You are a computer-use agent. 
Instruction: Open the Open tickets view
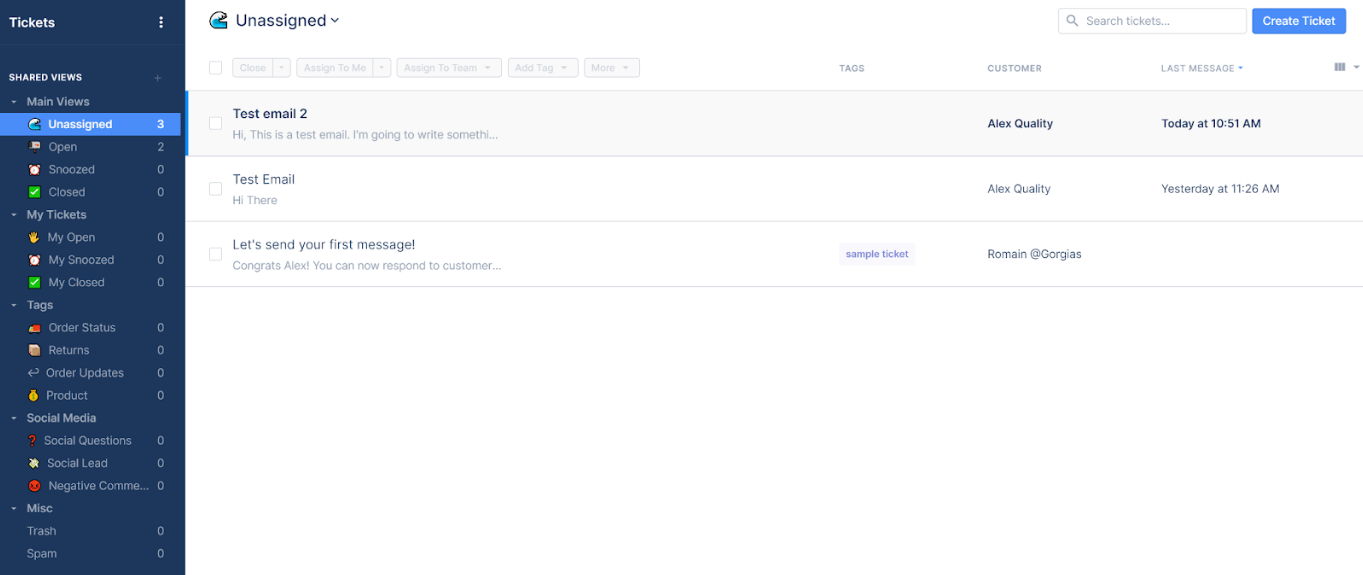click(x=63, y=147)
